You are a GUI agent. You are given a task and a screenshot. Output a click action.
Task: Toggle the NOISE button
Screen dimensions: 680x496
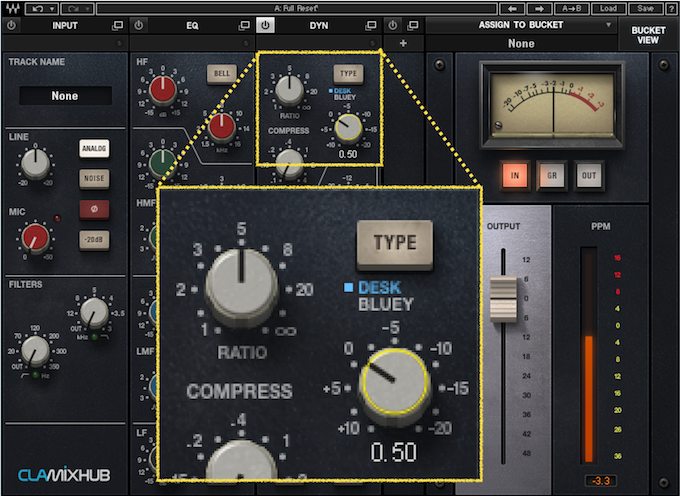click(94, 178)
